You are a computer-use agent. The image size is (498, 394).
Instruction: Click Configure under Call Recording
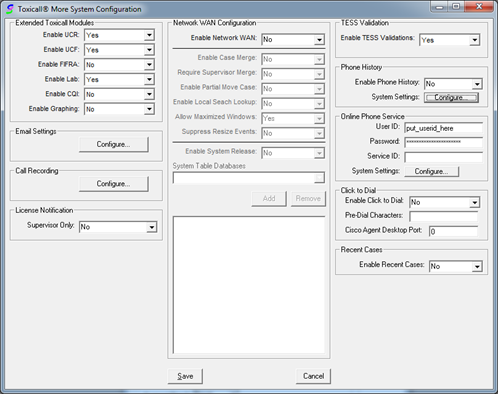point(114,184)
